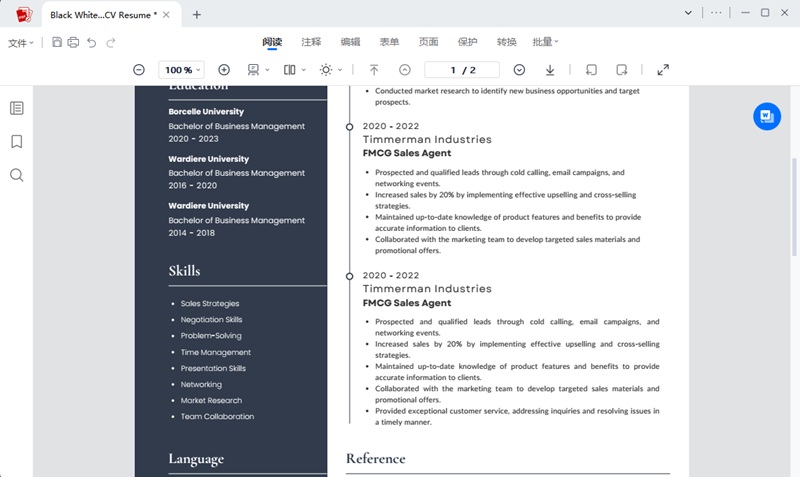The image size is (800, 477).
Task: Click the Time Management skill text
Action: click(216, 352)
